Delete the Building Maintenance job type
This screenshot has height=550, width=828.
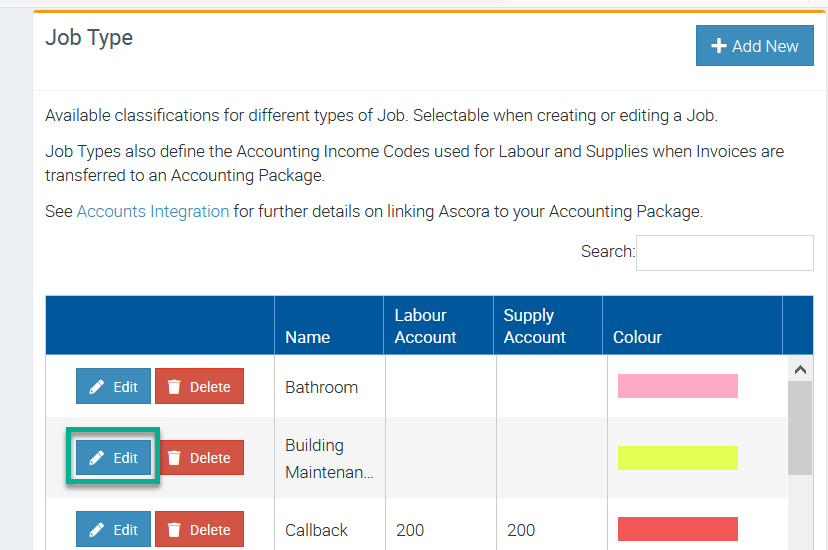[199, 458]
